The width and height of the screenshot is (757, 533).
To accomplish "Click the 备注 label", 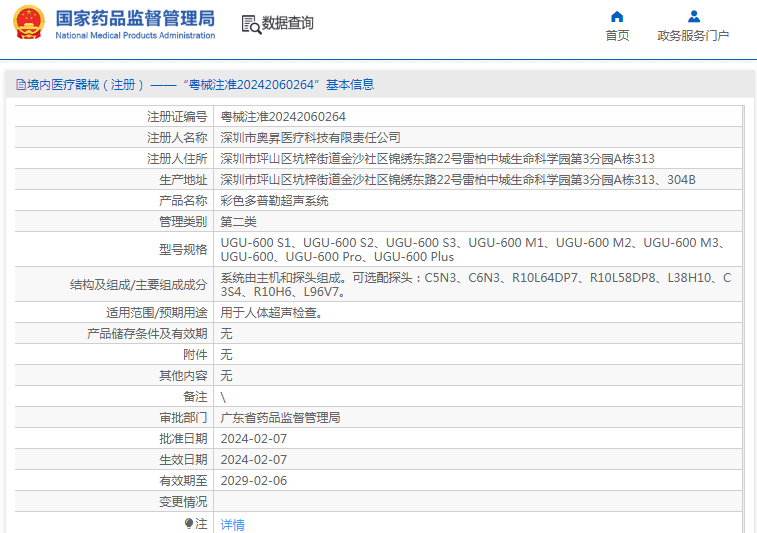I will [x=195, y=397].
